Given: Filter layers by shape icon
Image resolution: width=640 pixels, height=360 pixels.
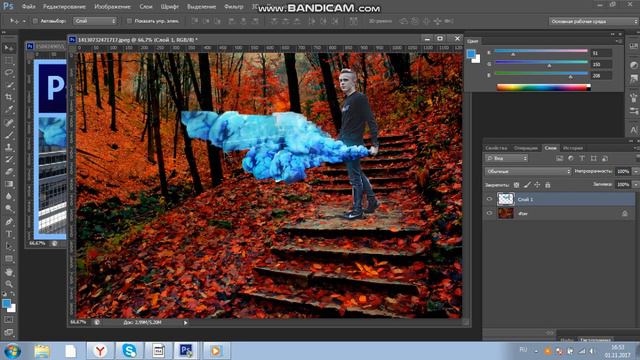Looking at the screenshot, I should point(593,158).
